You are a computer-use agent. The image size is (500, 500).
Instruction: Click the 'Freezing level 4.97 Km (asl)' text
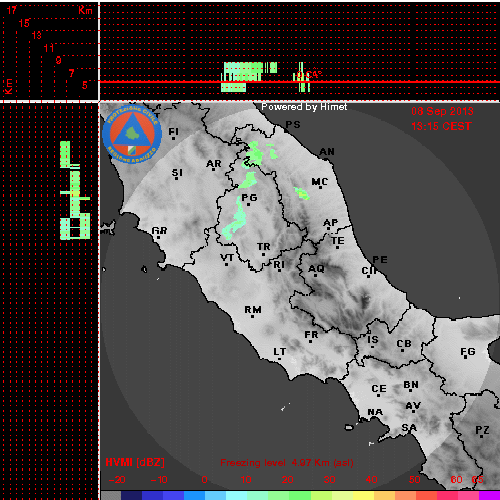[287, 463]
